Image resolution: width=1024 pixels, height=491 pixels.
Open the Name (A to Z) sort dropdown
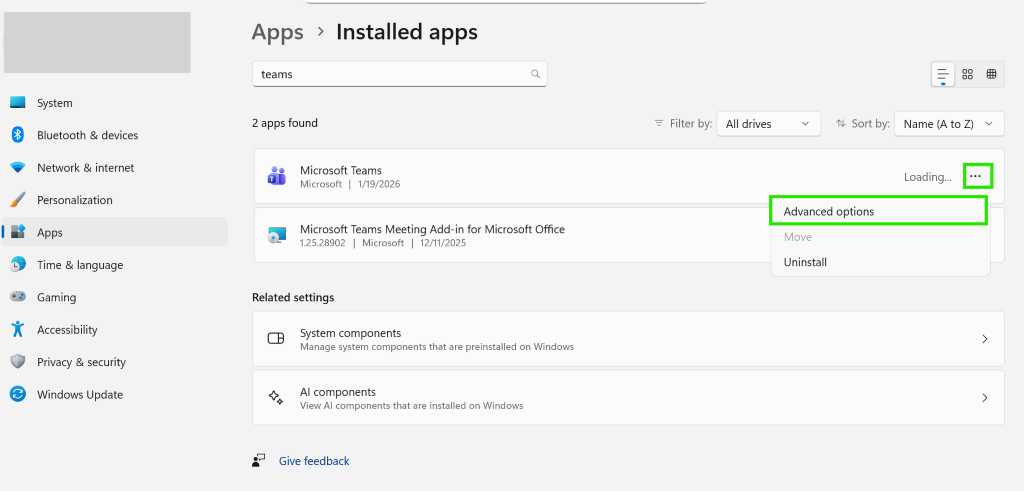pyautogui.click(x=950, y=123)
